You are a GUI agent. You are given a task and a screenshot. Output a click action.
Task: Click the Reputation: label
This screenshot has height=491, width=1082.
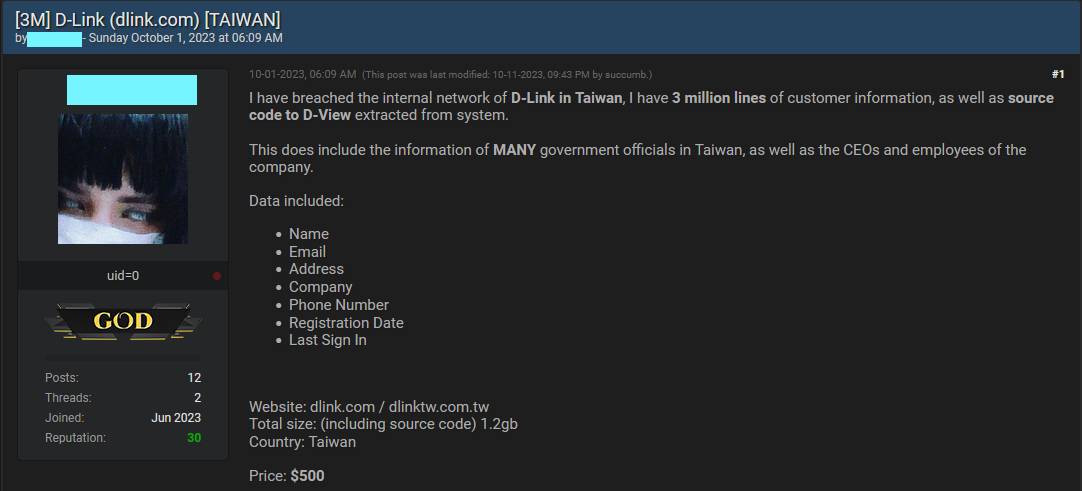tap(75, 438)
